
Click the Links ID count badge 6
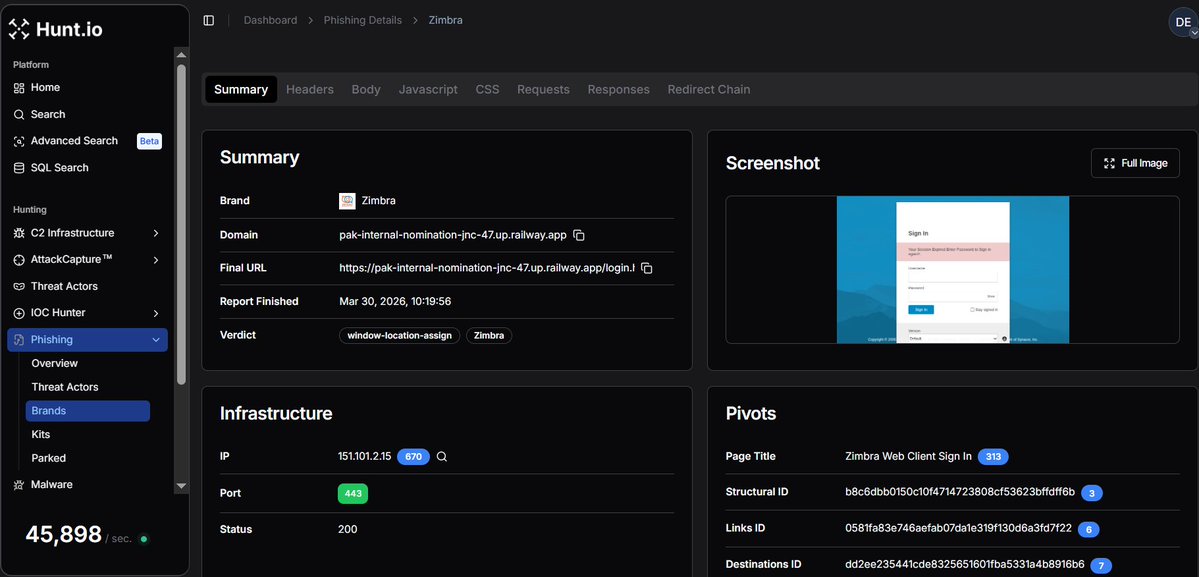[1088, 529]
